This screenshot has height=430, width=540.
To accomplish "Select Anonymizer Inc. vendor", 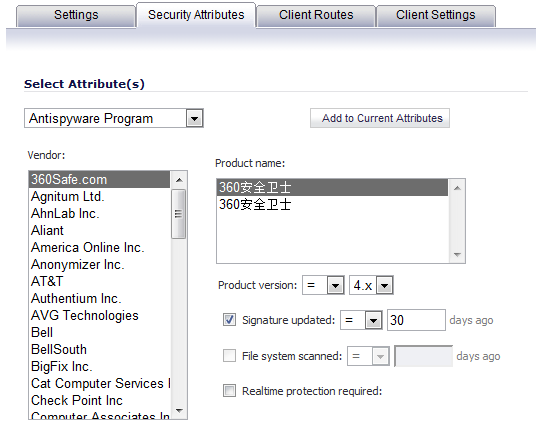I will click(x=99, y=264).
